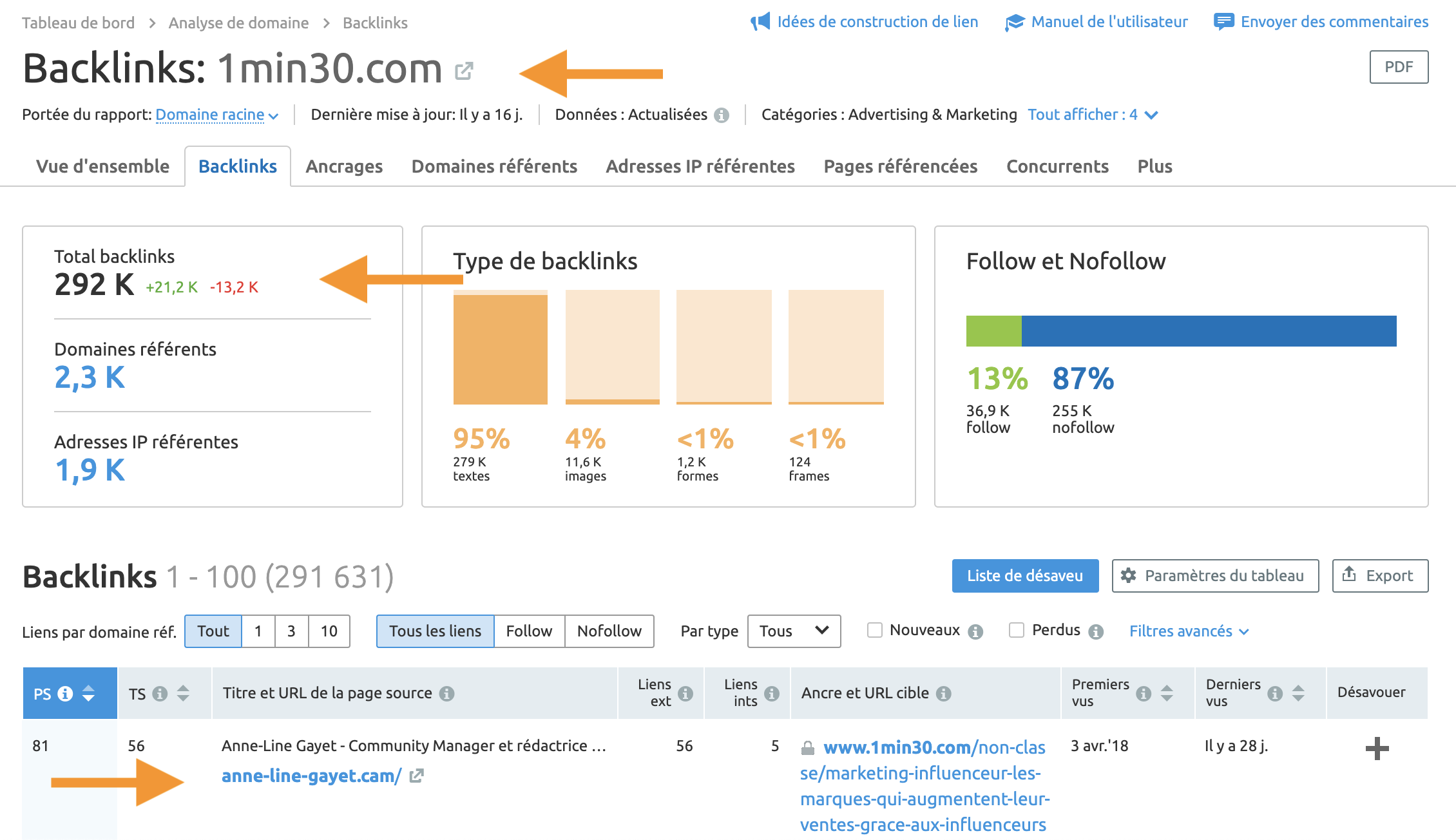This screenshot has height=840, width=1456.
Task: Expand Filtres avancés
Action: 1189,631
